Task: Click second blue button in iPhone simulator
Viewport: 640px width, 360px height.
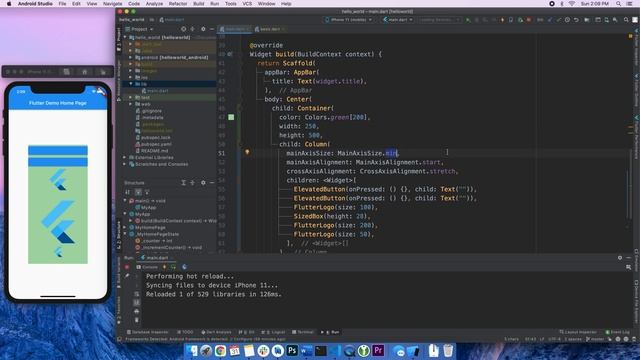Action: [58, 162]
